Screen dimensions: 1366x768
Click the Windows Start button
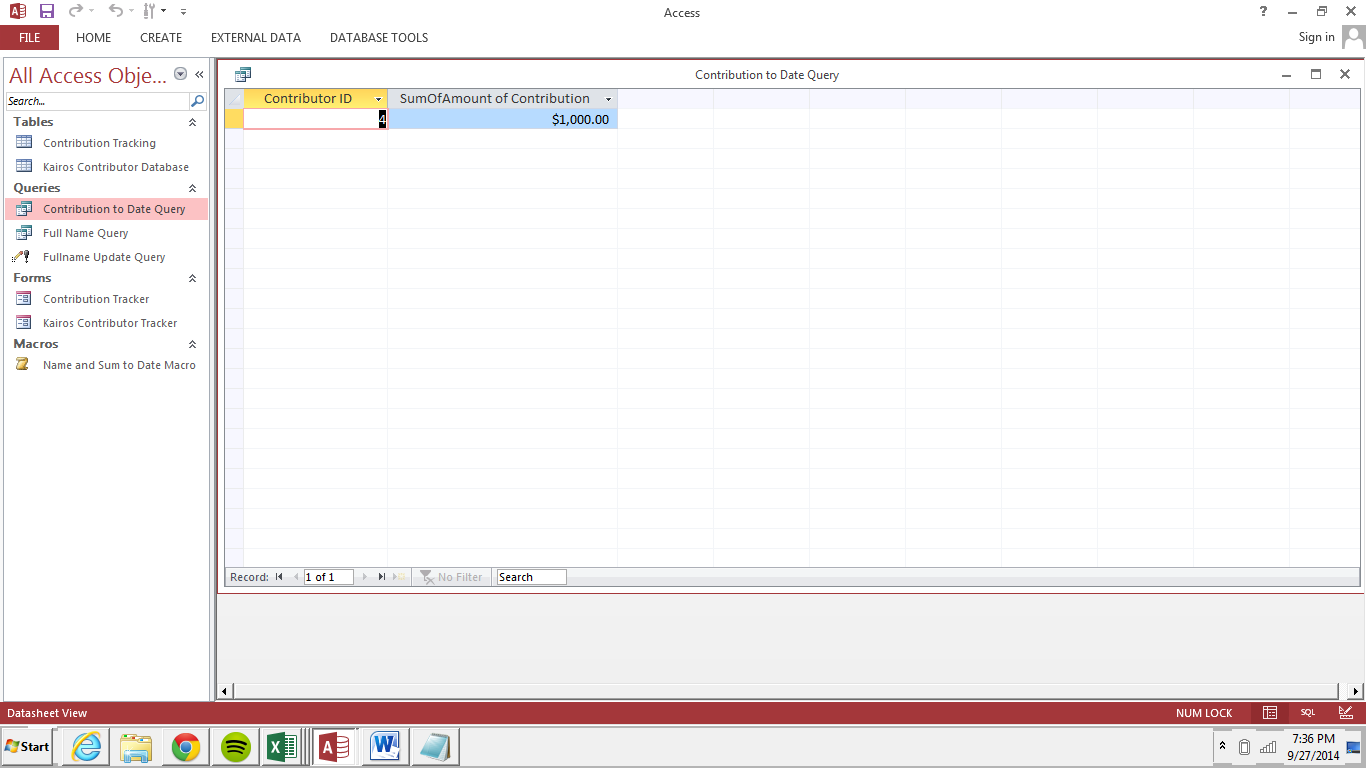tap(27, 747)
